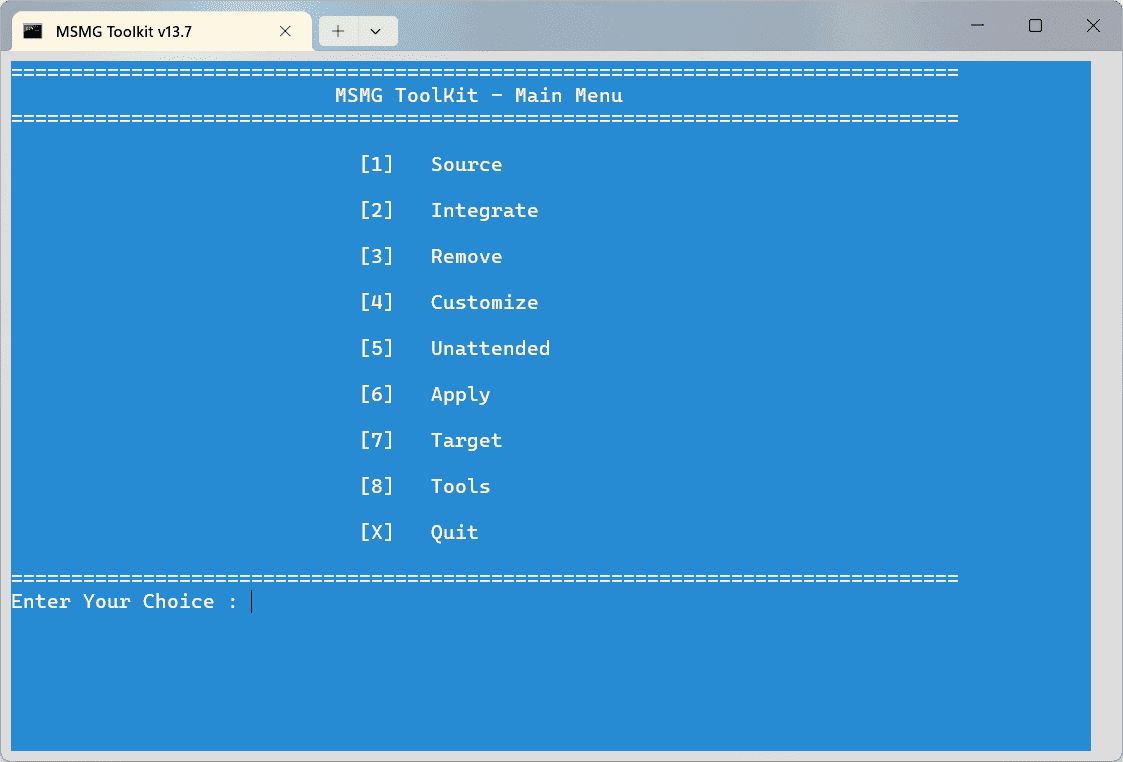Click the 'Customize' menu entry text

pos(484,302)
